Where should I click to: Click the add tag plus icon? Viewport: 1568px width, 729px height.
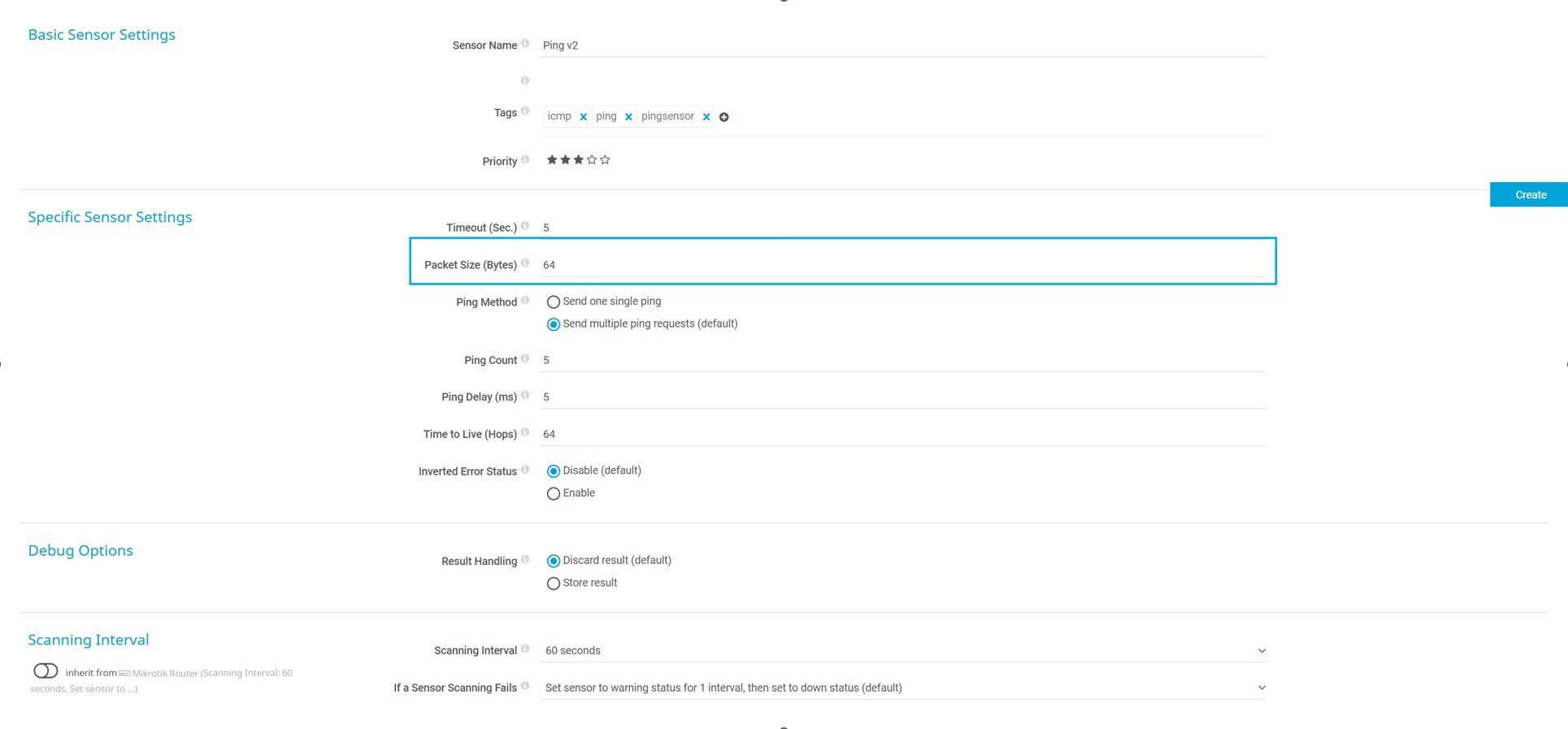coord(724,117)
